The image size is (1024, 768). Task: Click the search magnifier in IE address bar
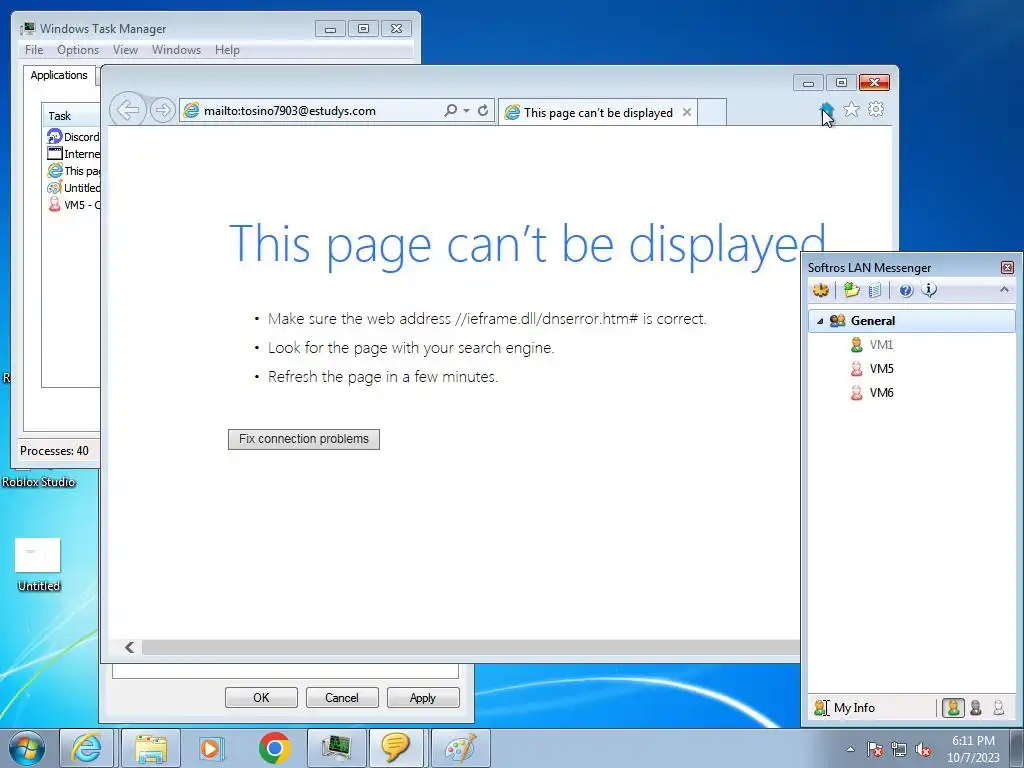point(451,110)
